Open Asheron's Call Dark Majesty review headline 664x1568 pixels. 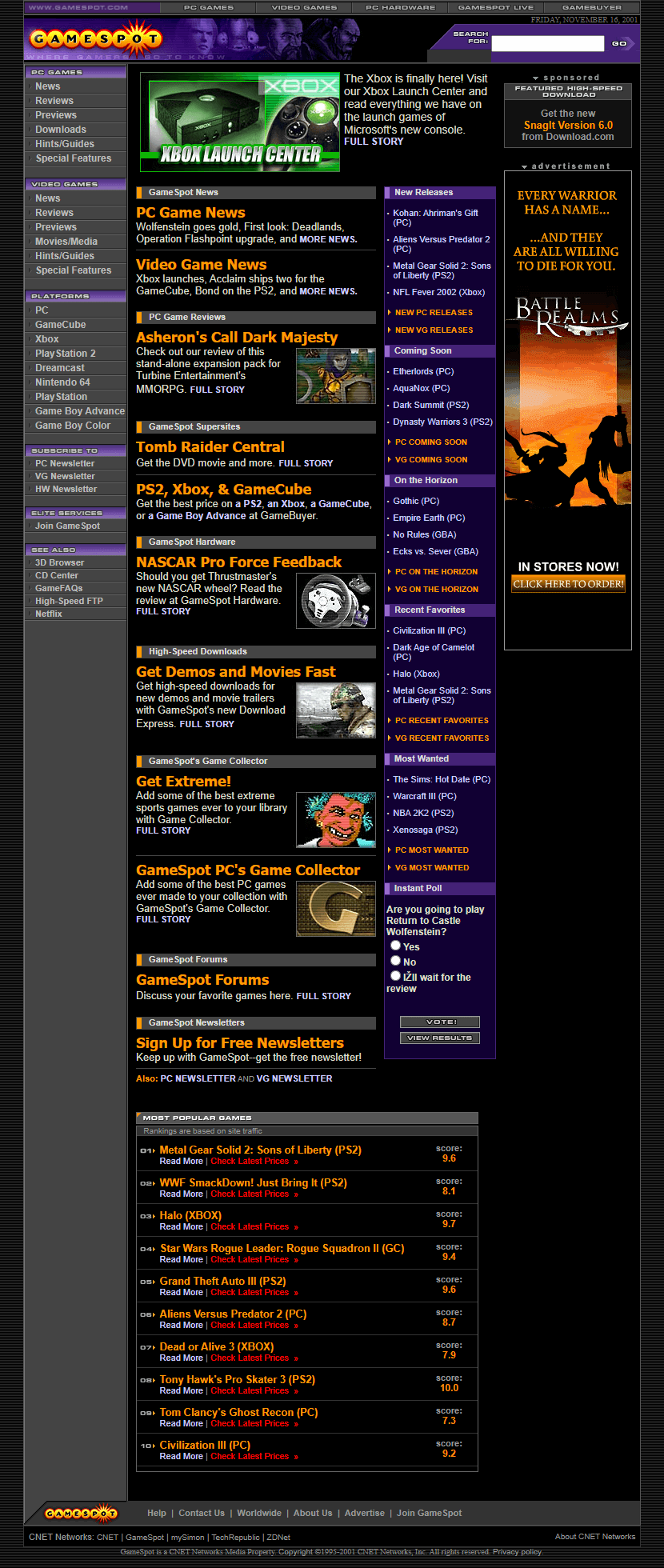pos(237,338)
